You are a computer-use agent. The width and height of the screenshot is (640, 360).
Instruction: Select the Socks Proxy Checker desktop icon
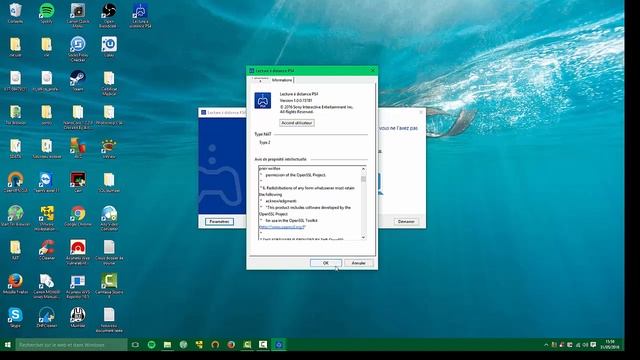pos(78,49)
